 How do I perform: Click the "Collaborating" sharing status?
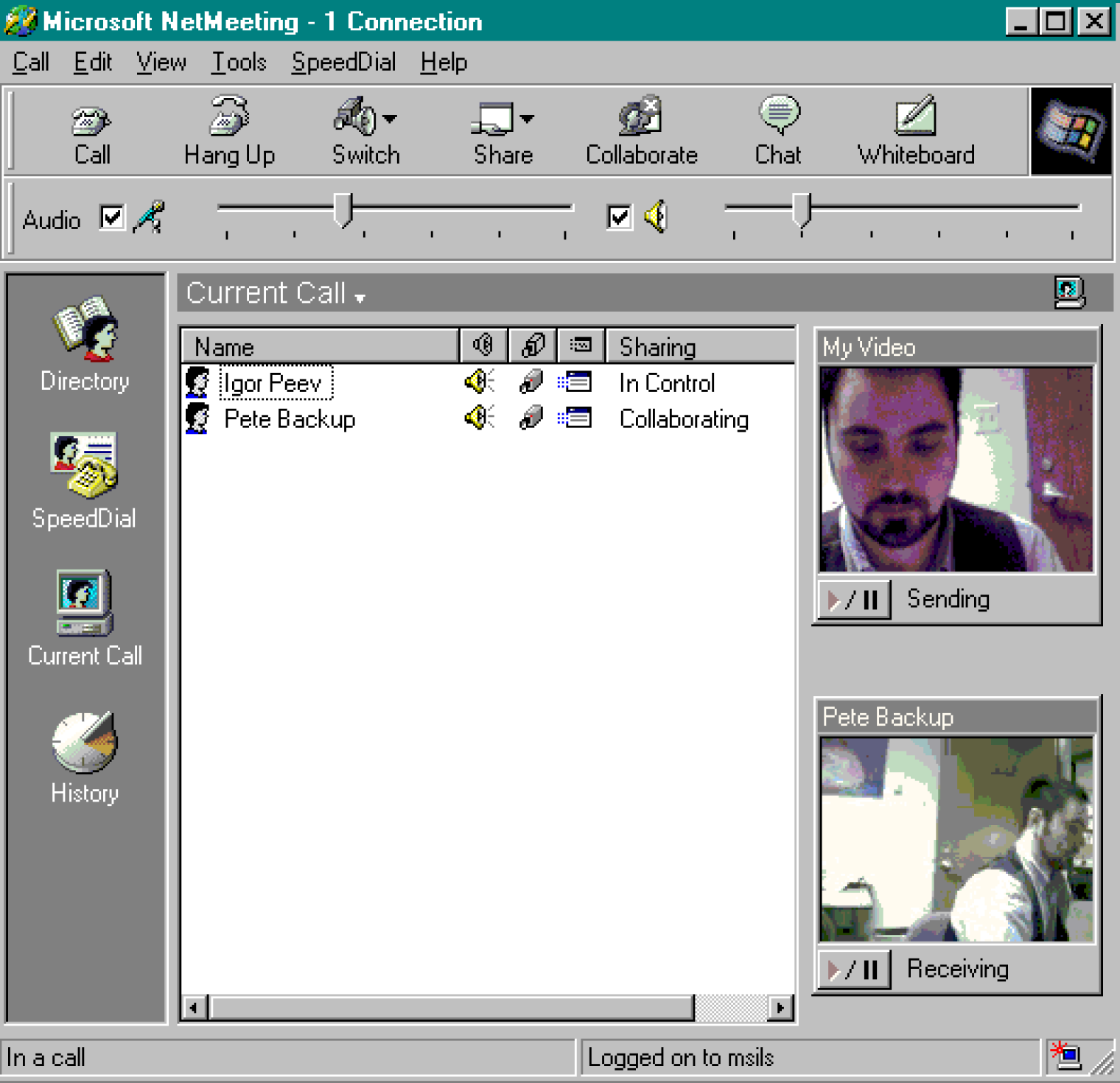684,419
